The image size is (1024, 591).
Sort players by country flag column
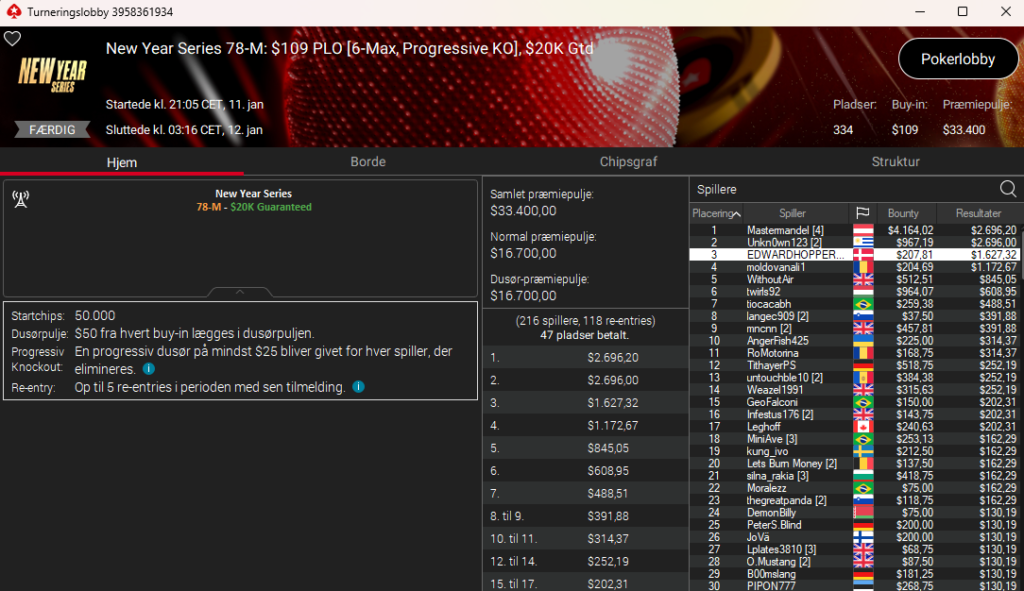pos(862,213)
